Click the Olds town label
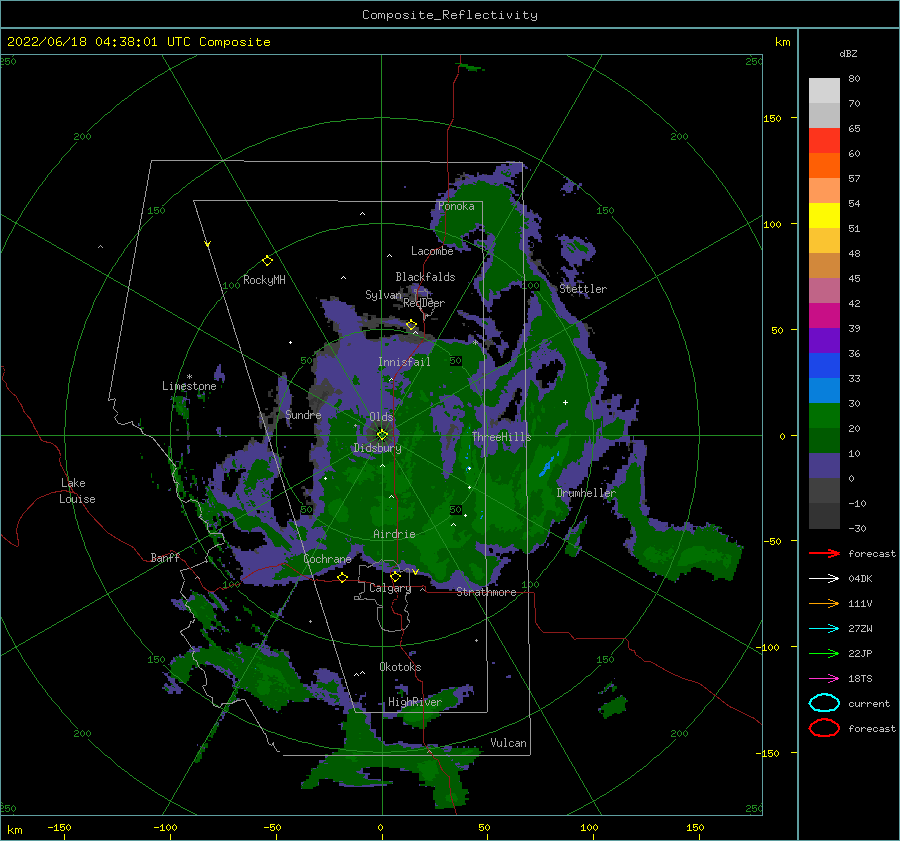This screenshot has width=900, height=841. tap(381, 417)
